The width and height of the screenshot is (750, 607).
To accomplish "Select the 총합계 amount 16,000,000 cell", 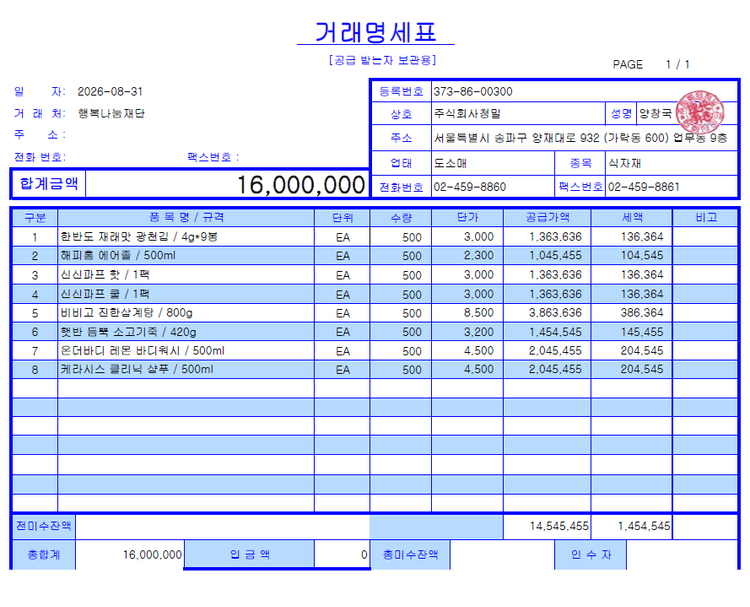I will coord(129,554).
